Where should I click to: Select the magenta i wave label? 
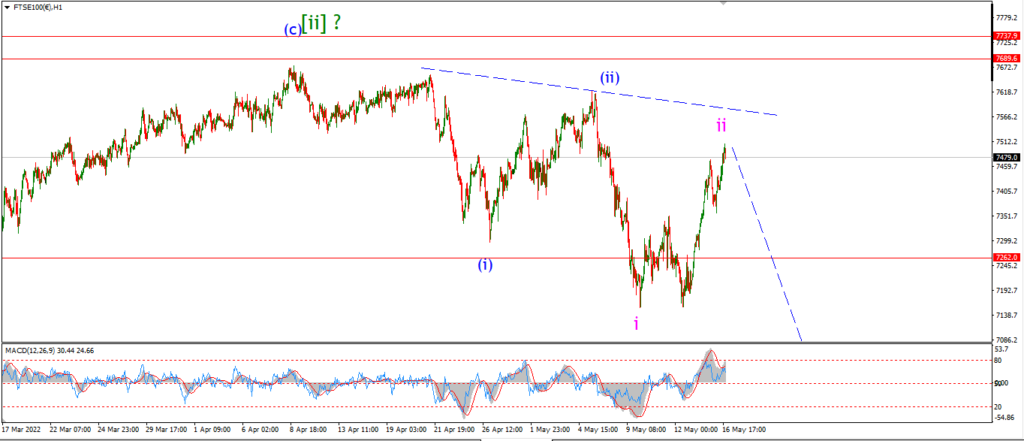click(x=636, y=323)
